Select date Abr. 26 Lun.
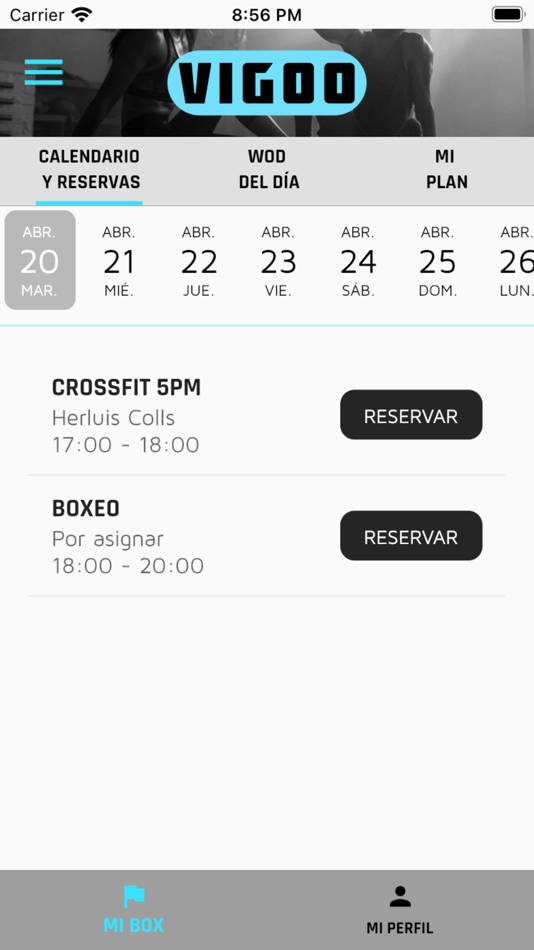 [x=515, y=261]
